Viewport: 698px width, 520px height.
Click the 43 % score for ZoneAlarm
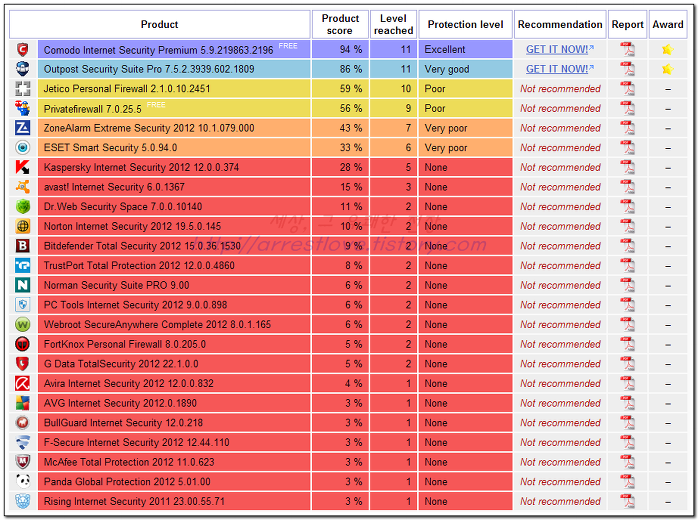pyautogui.click(x=340, y=128)
